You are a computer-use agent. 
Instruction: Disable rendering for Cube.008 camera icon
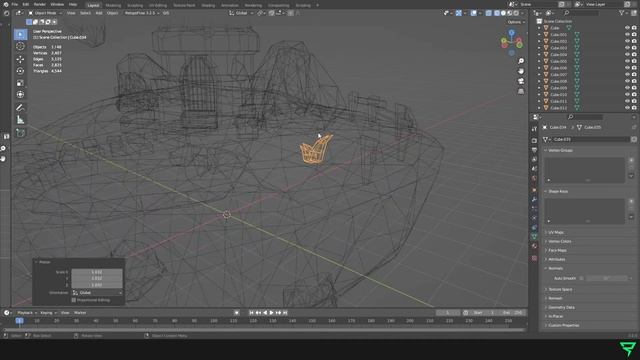[634, 81]
